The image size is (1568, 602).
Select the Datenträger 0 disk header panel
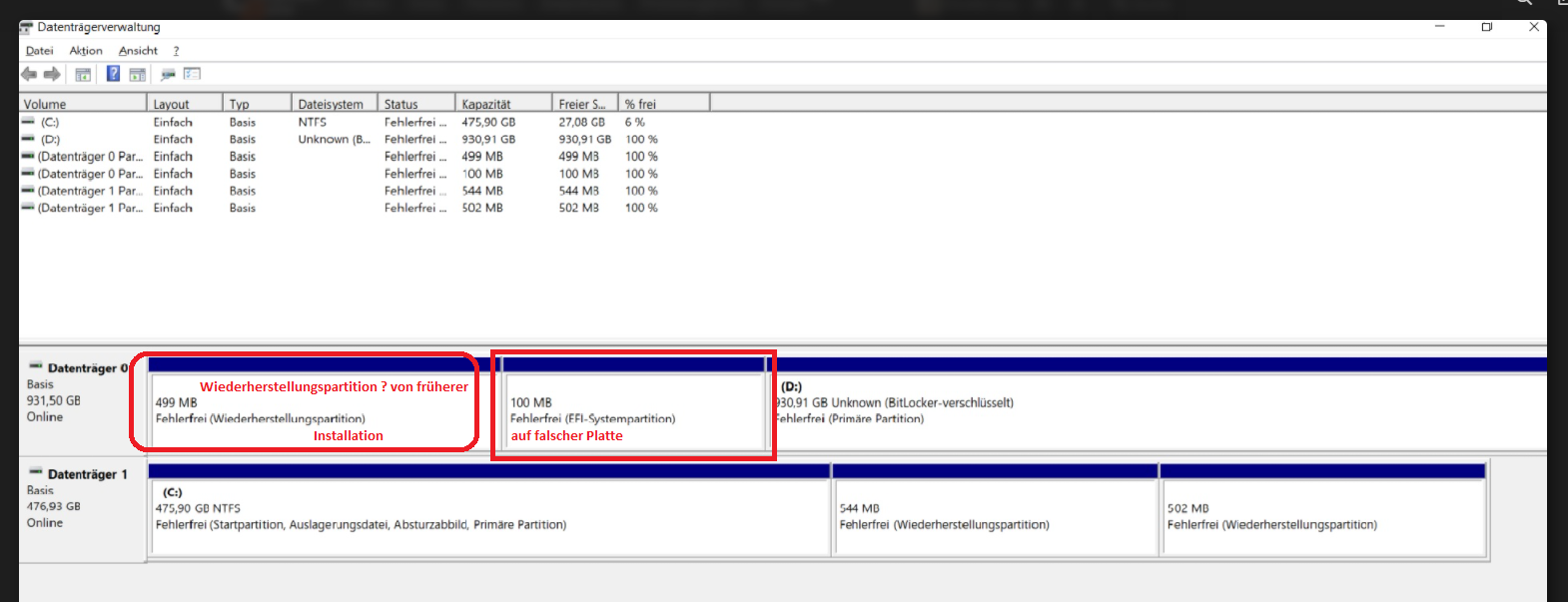83,403
